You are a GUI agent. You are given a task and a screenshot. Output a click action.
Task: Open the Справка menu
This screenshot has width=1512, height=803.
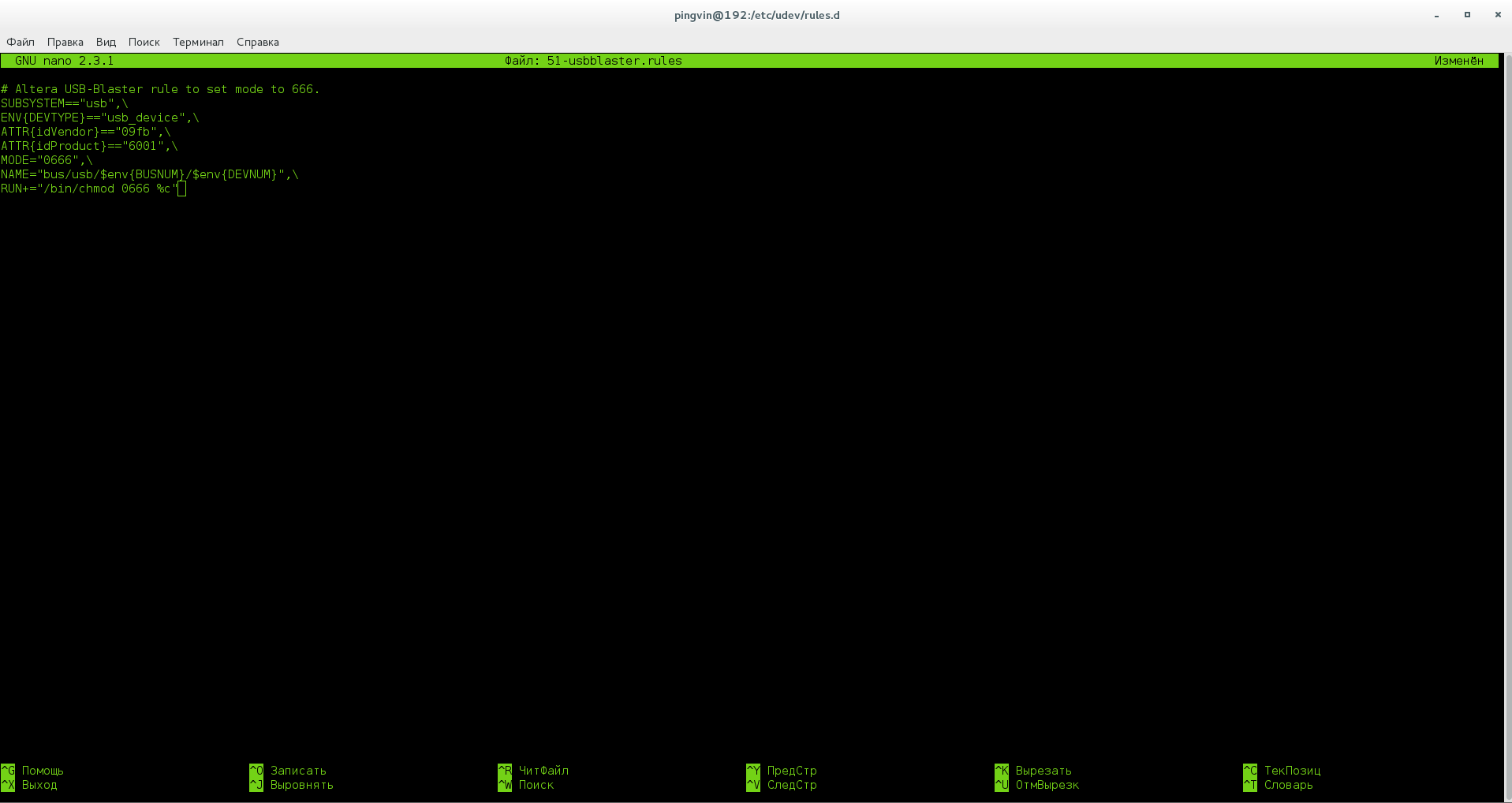(257, 42)
